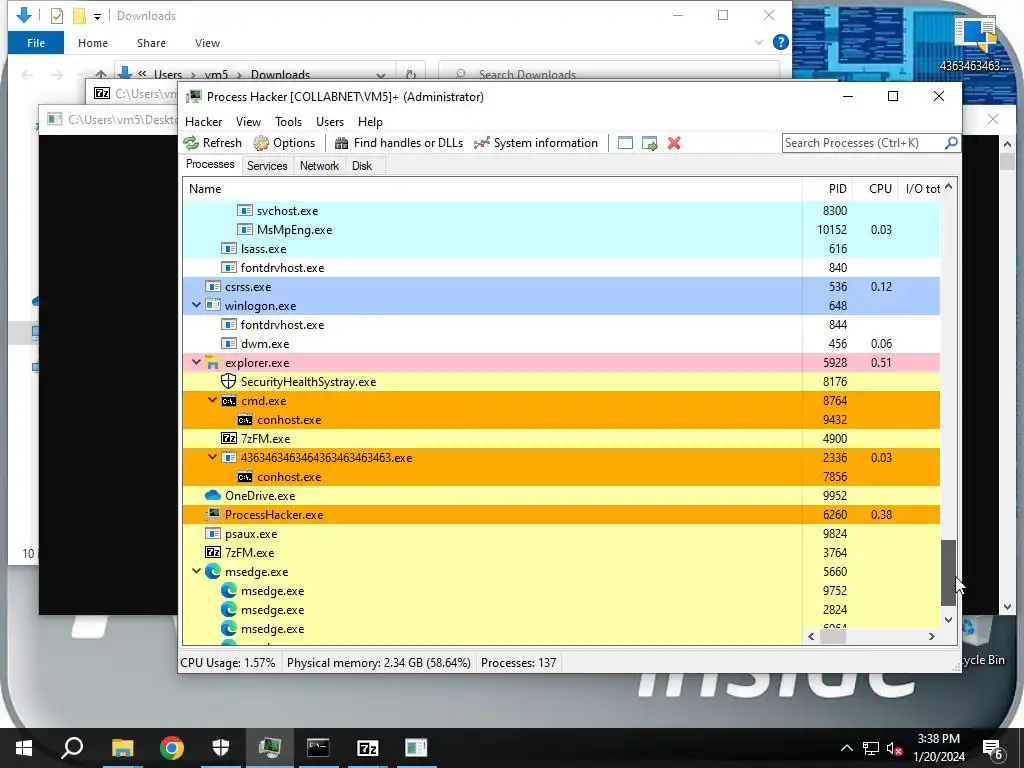Viewport: 1024px width, 768px height.
Task: Click the process list scroll down arrow
Action: 948,619
